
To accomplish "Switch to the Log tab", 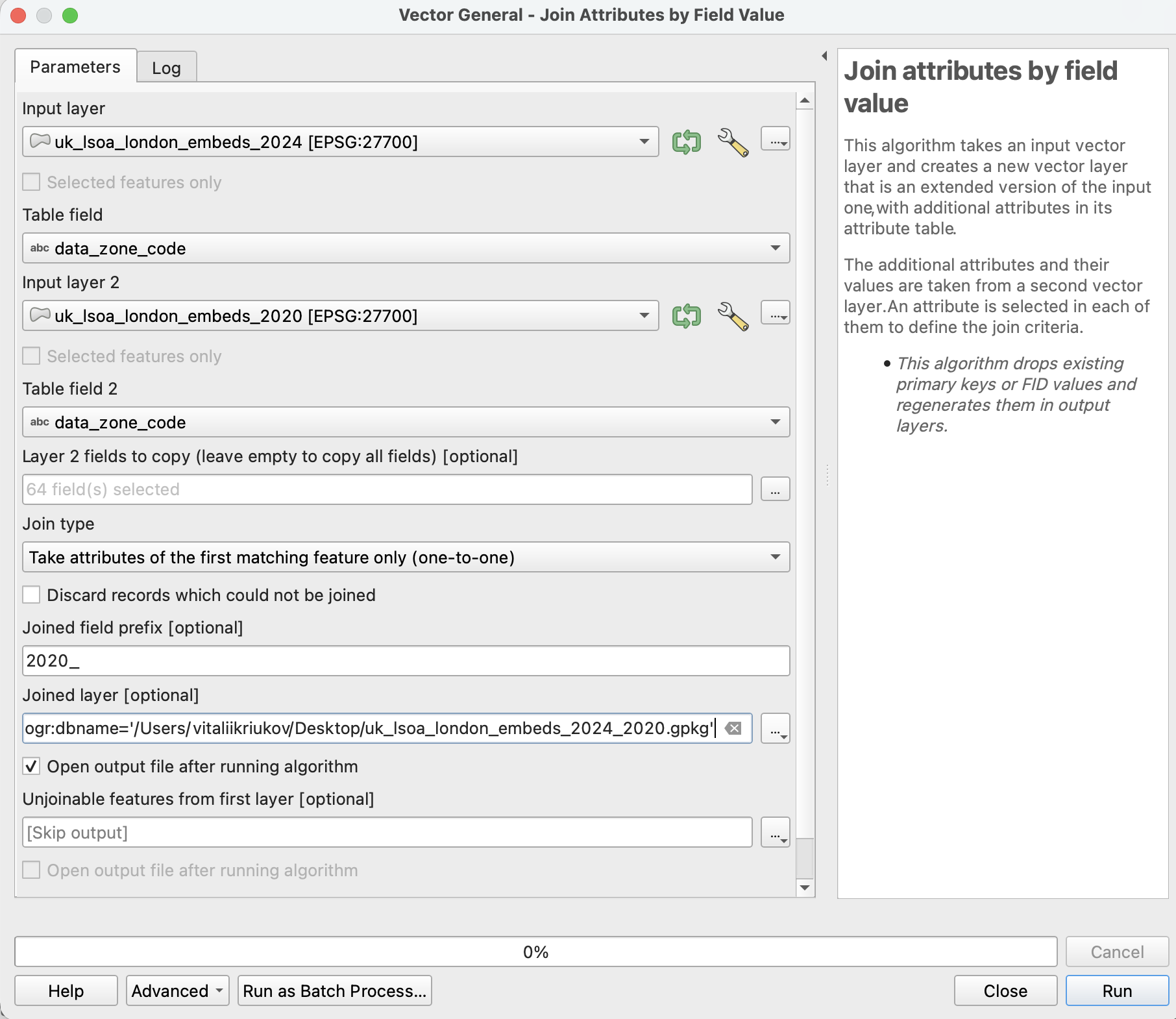I will [x=166, y=68].
